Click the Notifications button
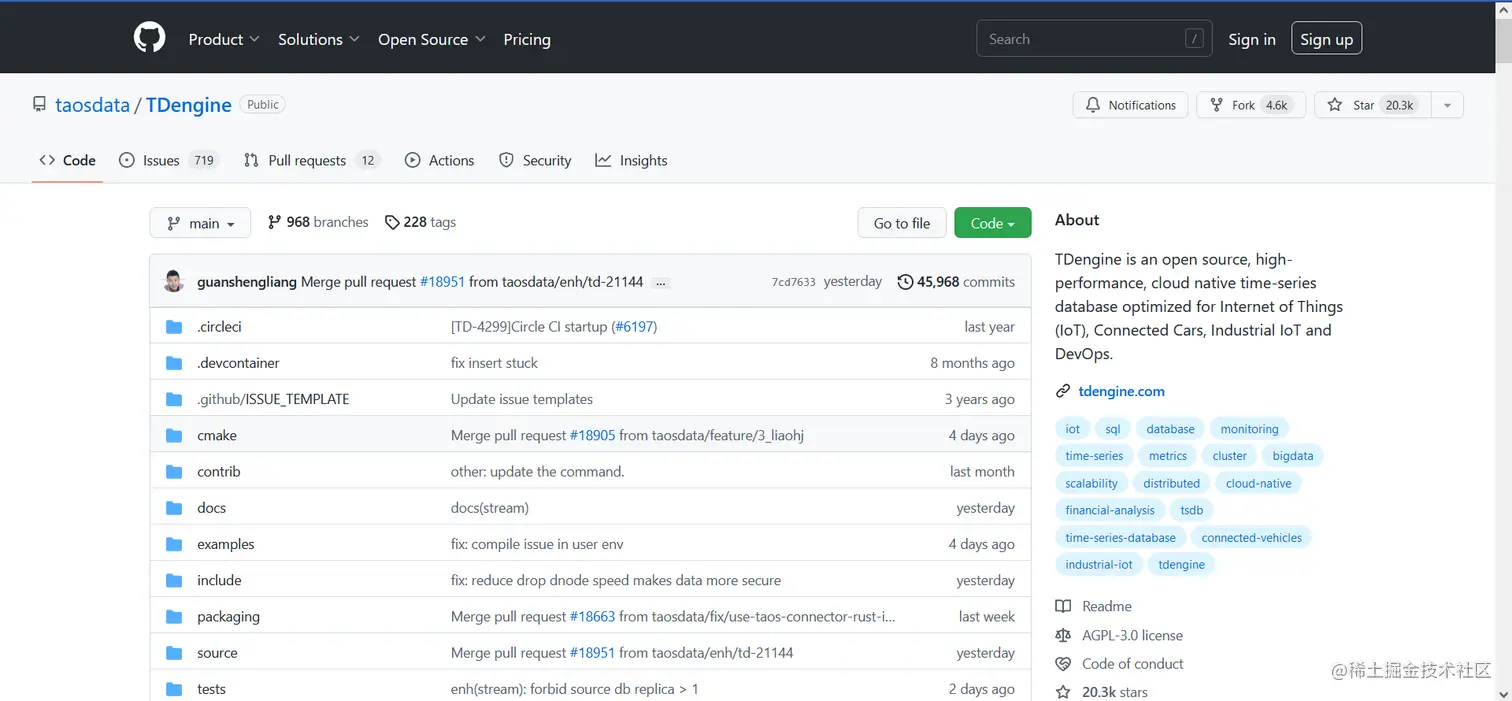The height and width of the screenshot is (701, 1512). pyautogui.click(x=1131, y=105)
